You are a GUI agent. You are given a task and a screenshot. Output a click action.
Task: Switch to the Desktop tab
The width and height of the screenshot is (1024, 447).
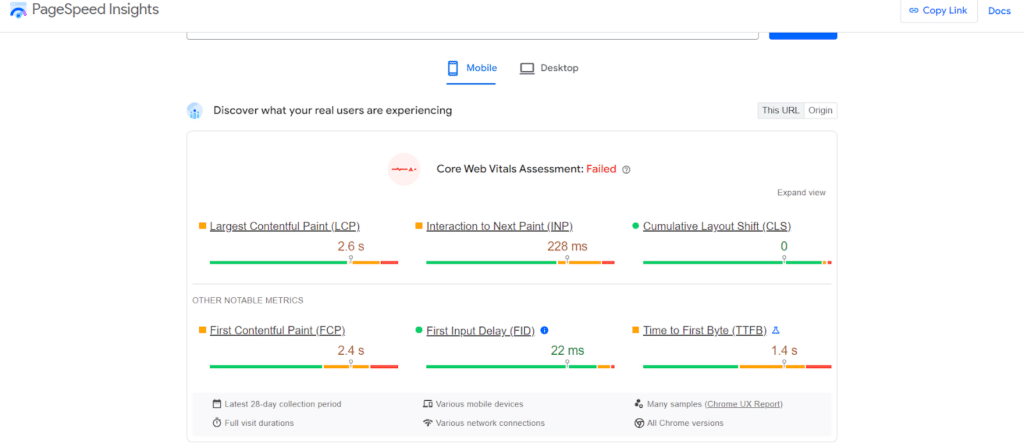click(x=549, y=68)
